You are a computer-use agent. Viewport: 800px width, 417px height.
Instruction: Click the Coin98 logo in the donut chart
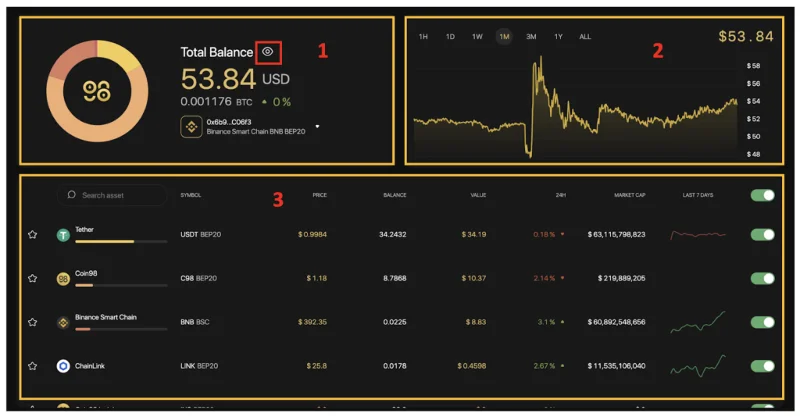(x=97, y=91)
